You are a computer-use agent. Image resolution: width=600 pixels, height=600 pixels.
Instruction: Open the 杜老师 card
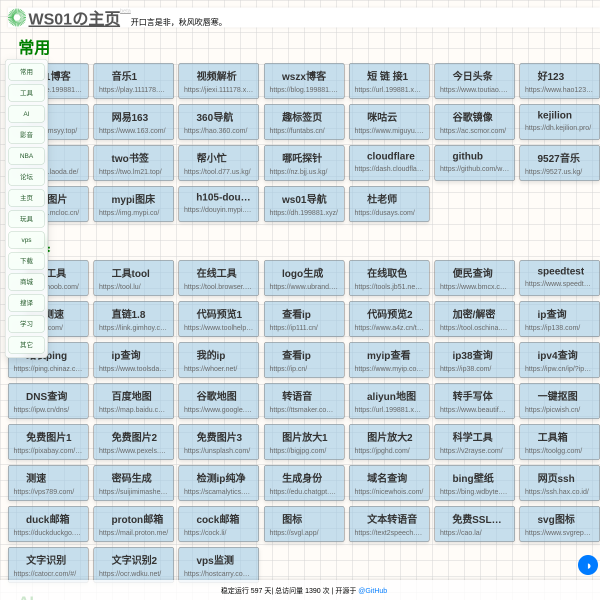click(389, 204)
